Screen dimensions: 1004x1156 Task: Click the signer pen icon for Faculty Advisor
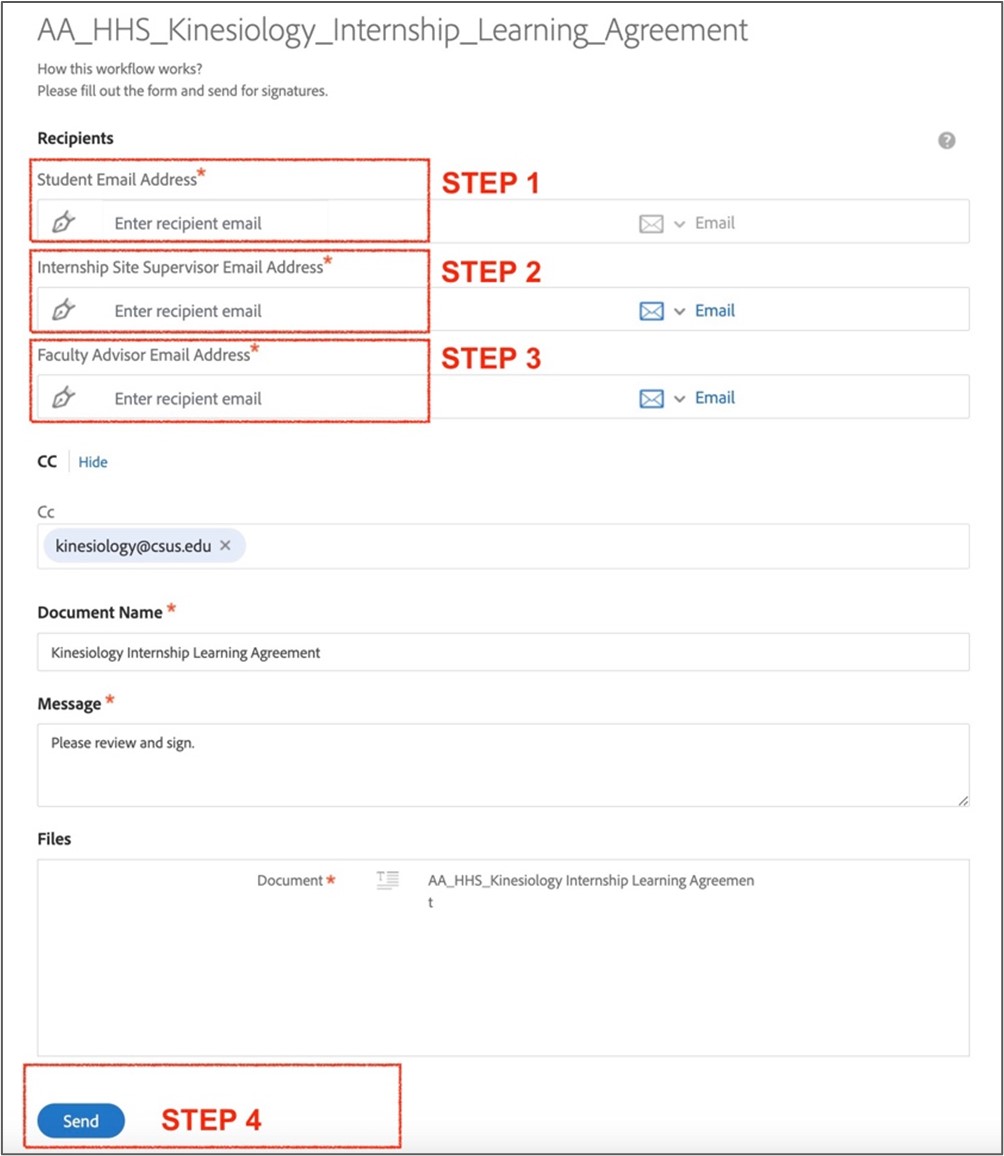(63, 397)
